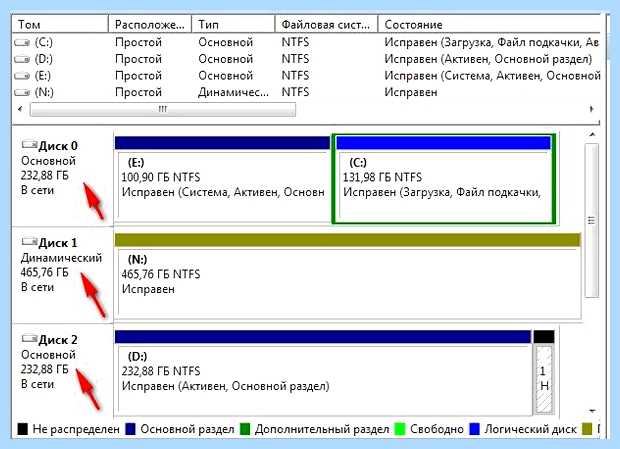Click the drive icon for volume (E:)

pyautogui.click(x=22, y=76)
